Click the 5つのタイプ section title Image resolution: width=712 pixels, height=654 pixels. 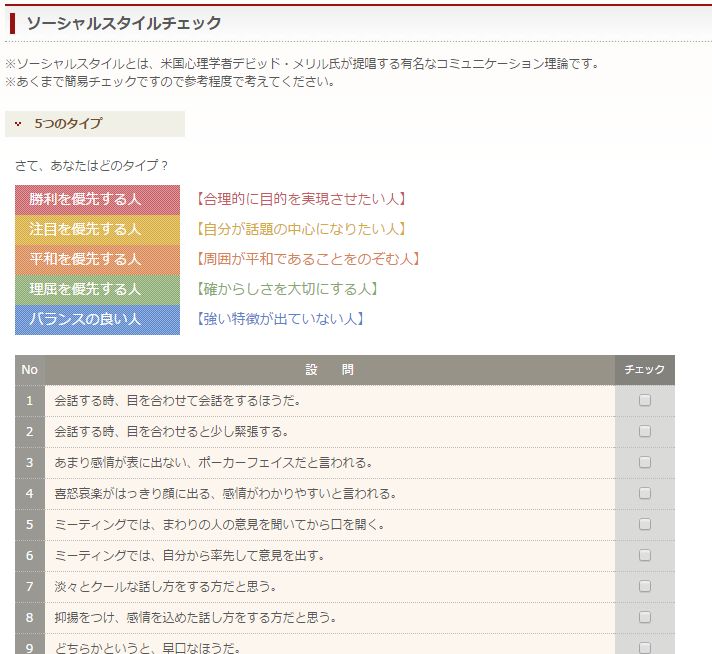coord(68,124)
